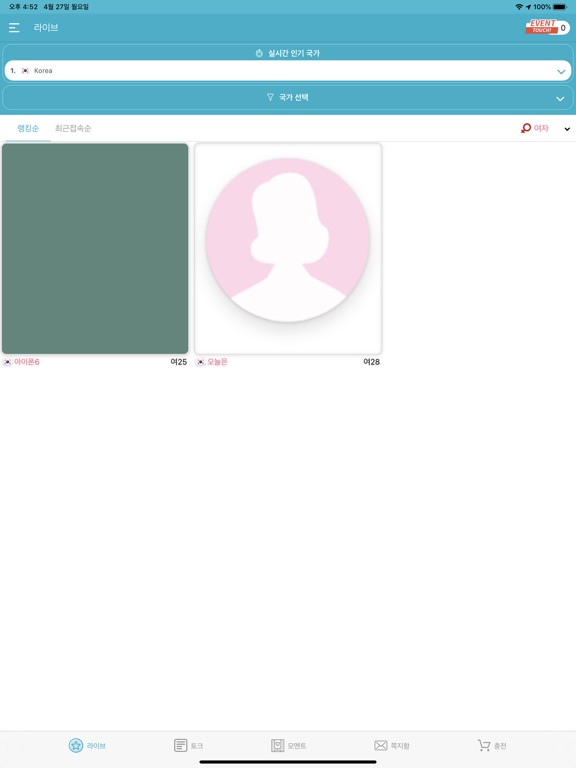Image resolution: width=576 pixels, height=768 pixels.
Task: Open the 아이폰6 green profile thumbnail
Action: point(95,248)
